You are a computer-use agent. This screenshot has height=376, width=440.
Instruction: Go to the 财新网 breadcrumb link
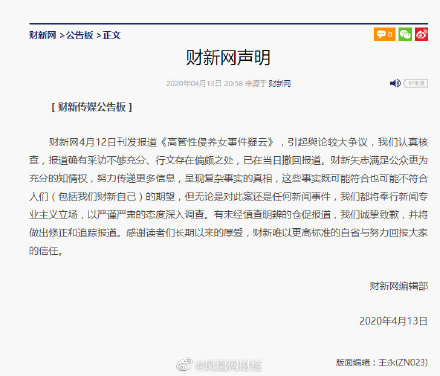[43, 35]
